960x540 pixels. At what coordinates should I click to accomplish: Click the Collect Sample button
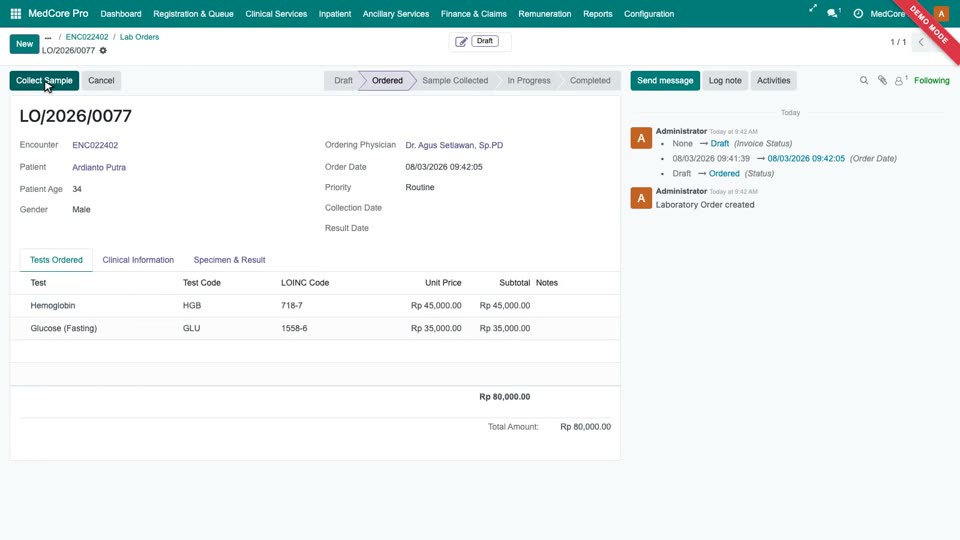pos(44,80)
